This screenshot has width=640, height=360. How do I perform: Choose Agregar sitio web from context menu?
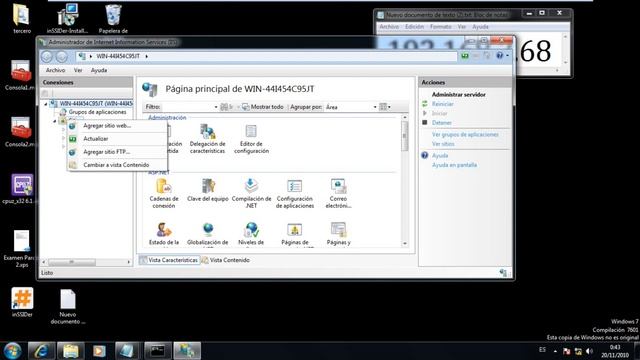tap(117, 126)
